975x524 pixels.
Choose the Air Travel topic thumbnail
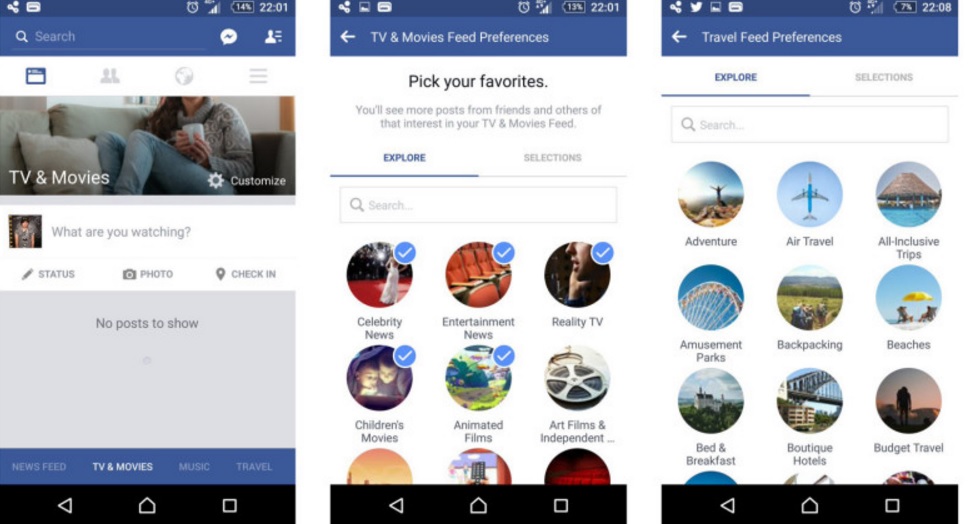coord(810,194)
